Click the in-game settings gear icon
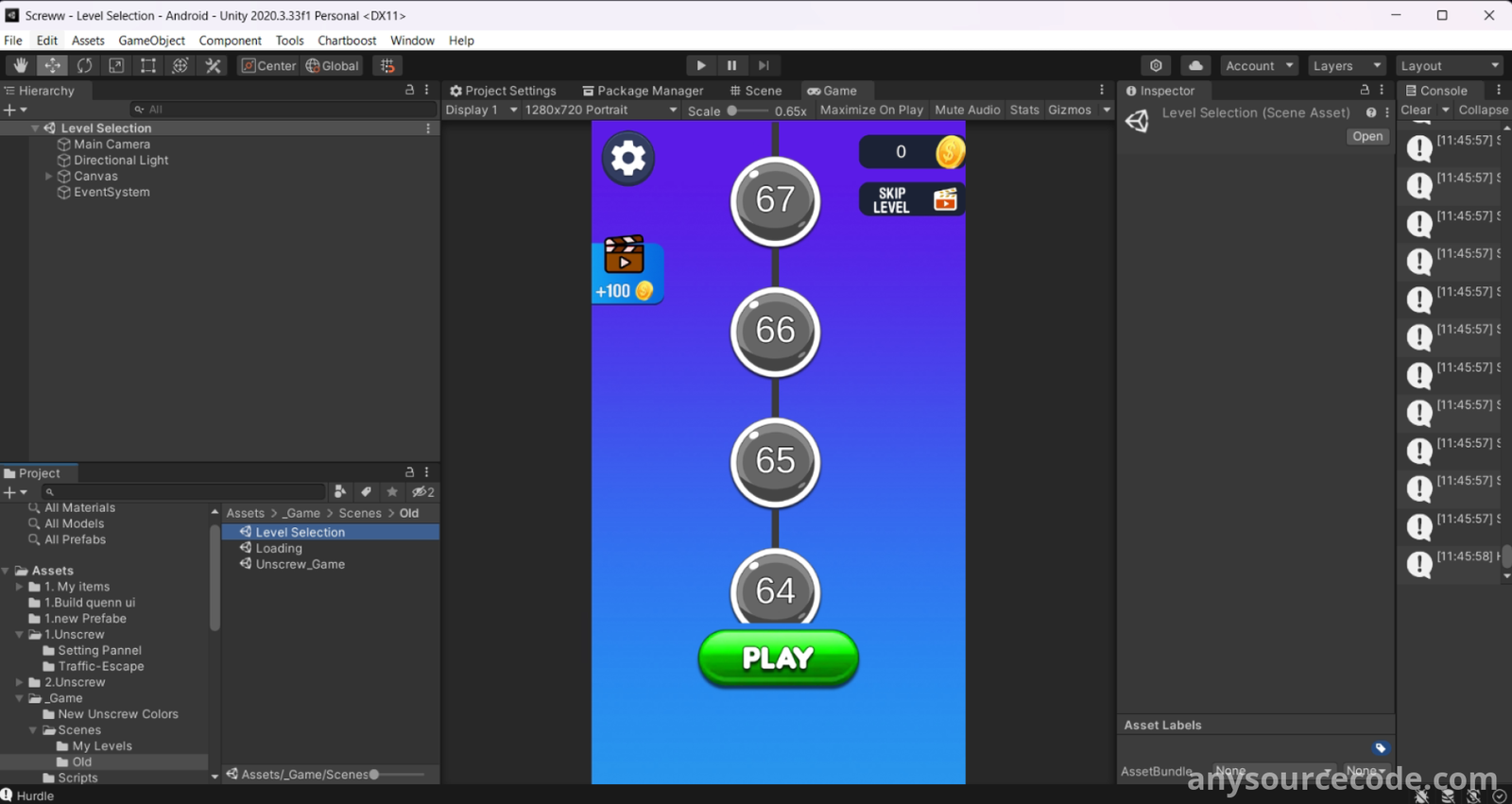 coord(628,159)
